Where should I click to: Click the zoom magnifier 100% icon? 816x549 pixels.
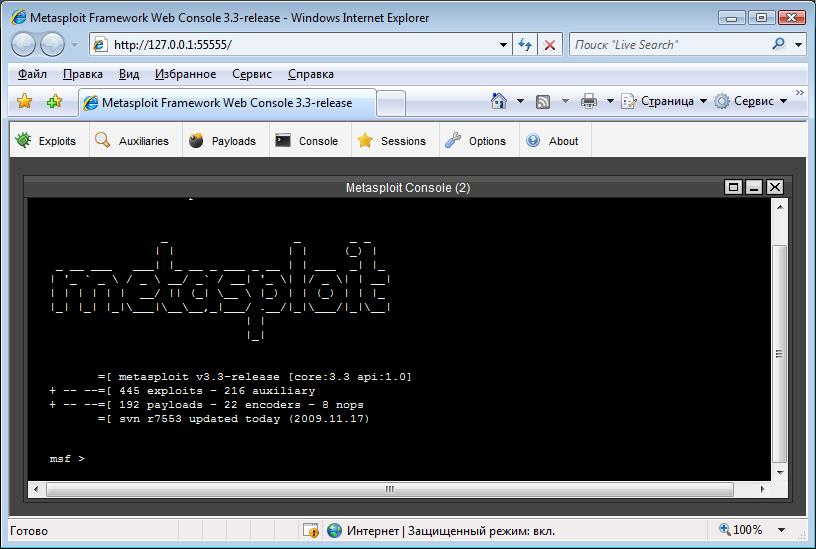point(724,530)
